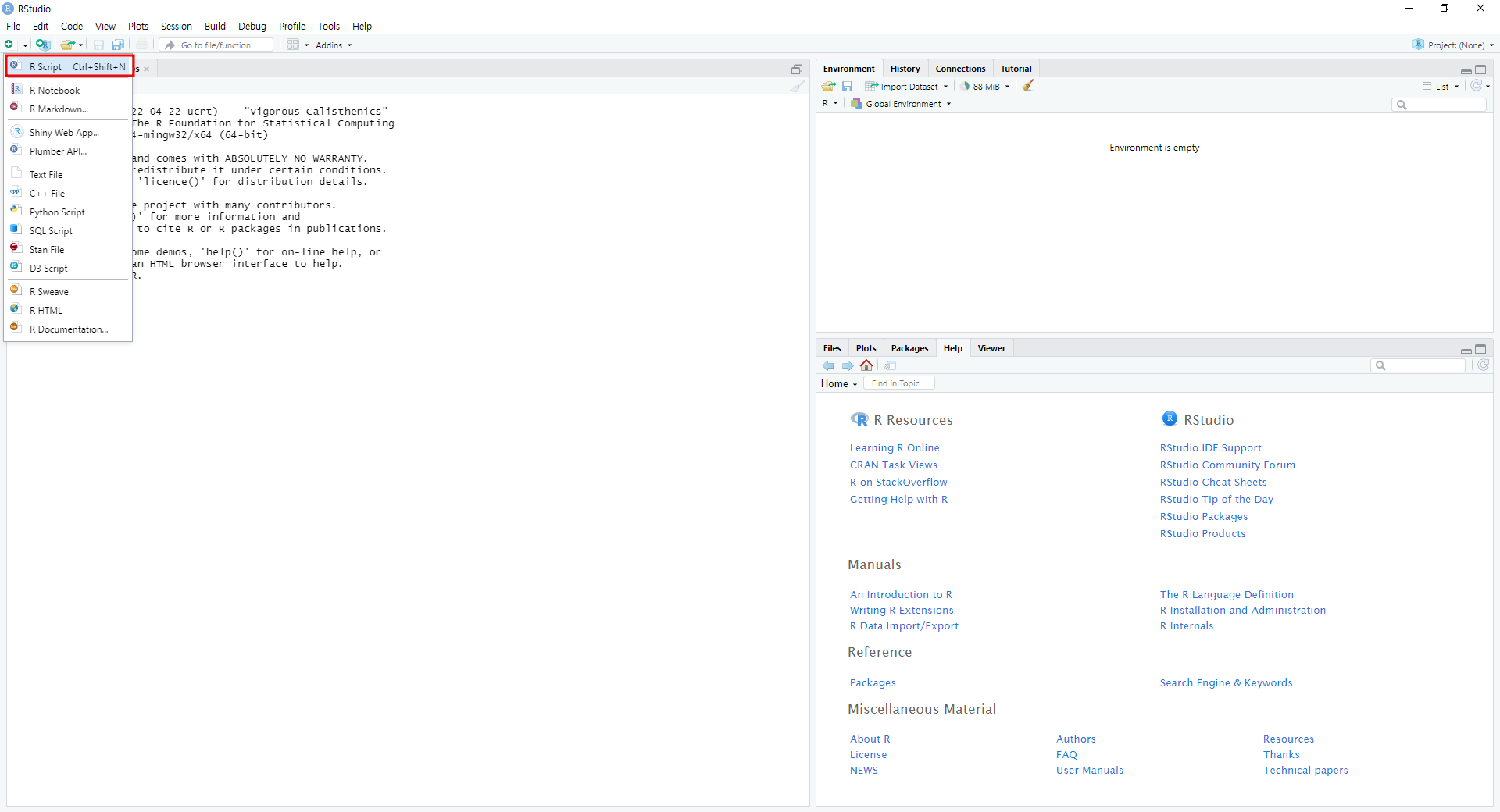1500x812 pixels.
Task: Open the Search Engine & Keywords link
Action: coord(1226,682)
